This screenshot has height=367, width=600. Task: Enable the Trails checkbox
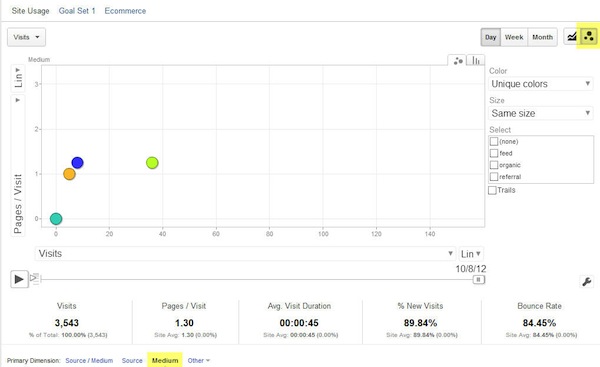(492, 190)
